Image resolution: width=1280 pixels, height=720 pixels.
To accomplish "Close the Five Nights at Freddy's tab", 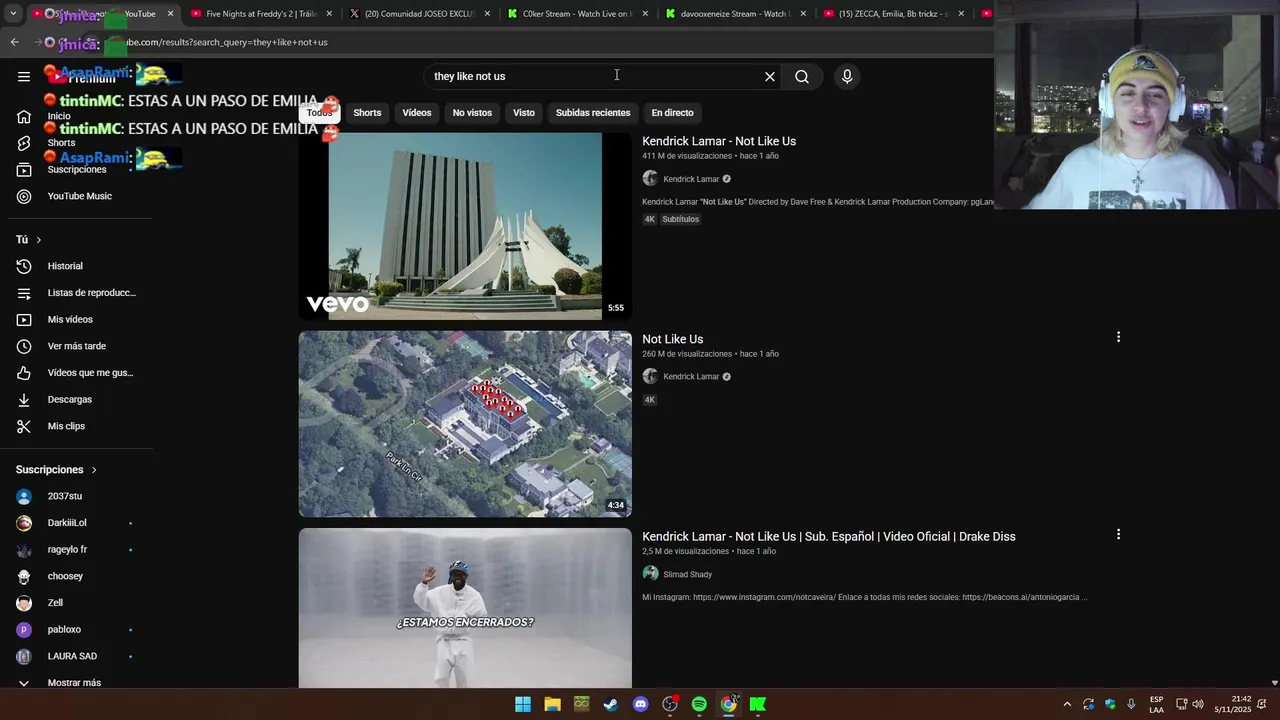I will point(329,14).
